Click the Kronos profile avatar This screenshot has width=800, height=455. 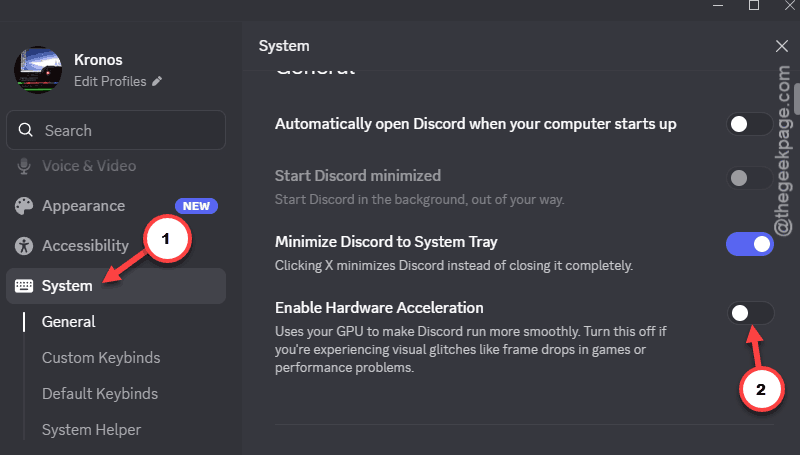(38, 70)
